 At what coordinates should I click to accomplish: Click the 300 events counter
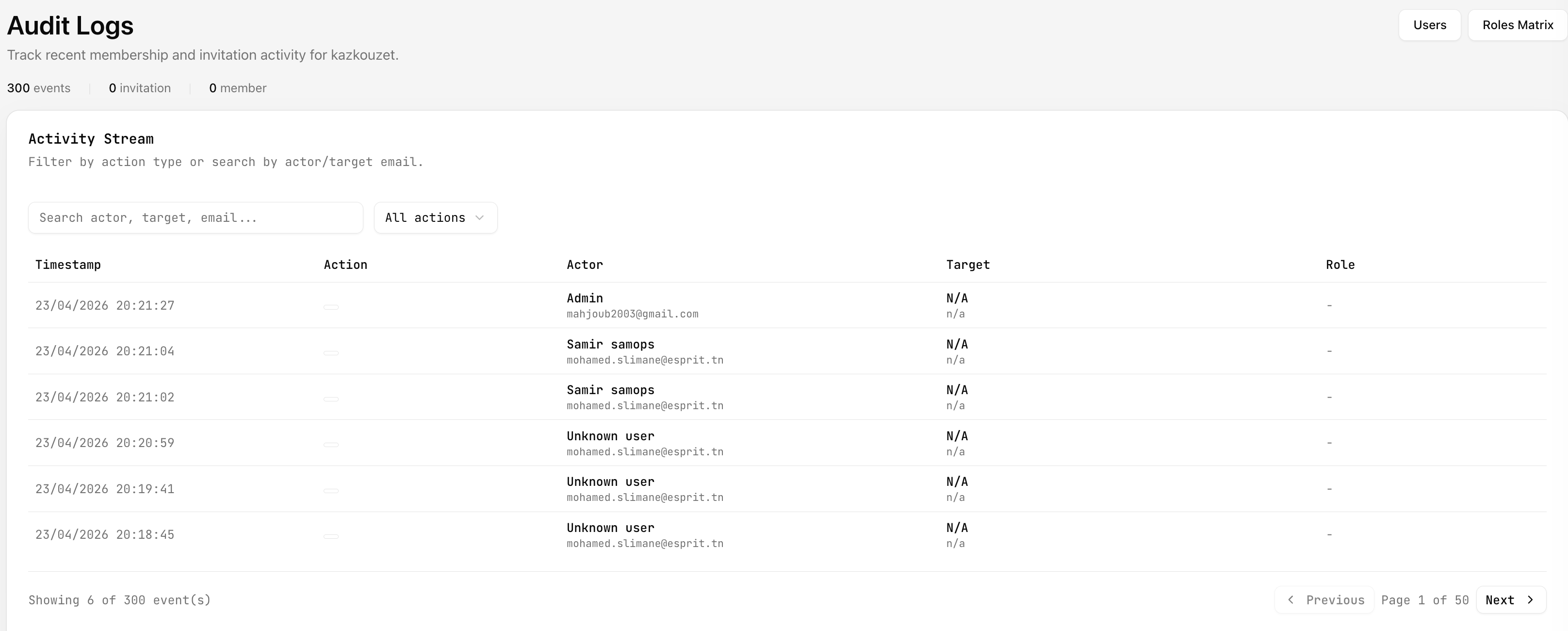coord(38,88)
